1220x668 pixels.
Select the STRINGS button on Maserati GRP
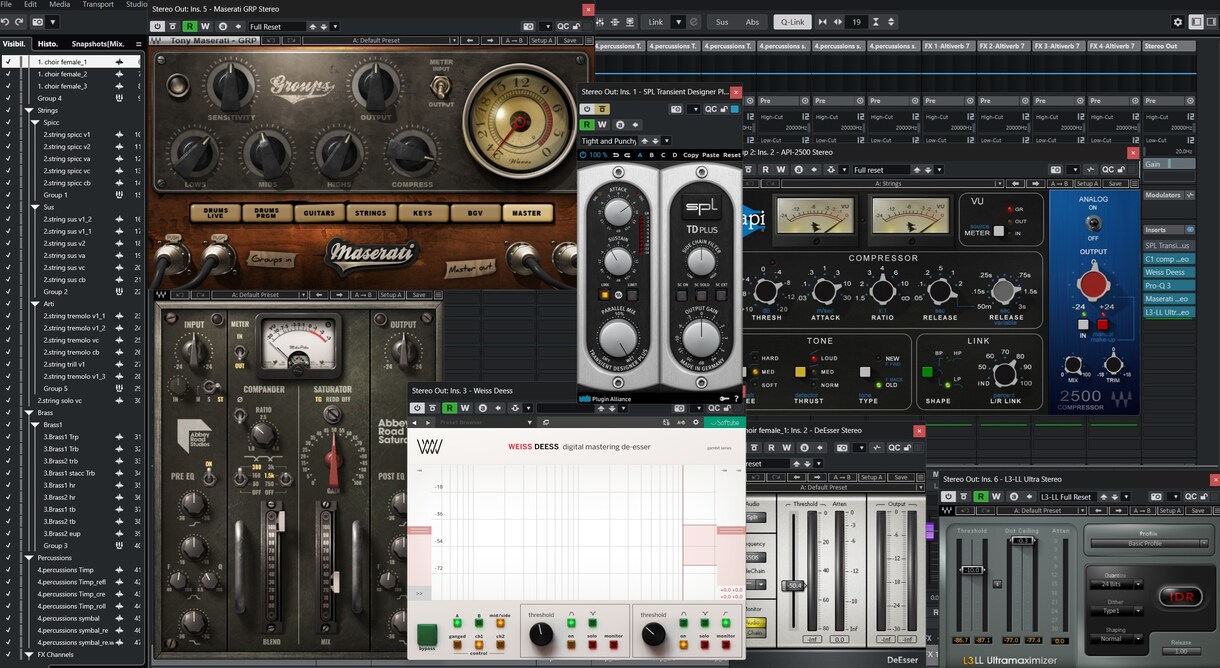coord(370,213)
